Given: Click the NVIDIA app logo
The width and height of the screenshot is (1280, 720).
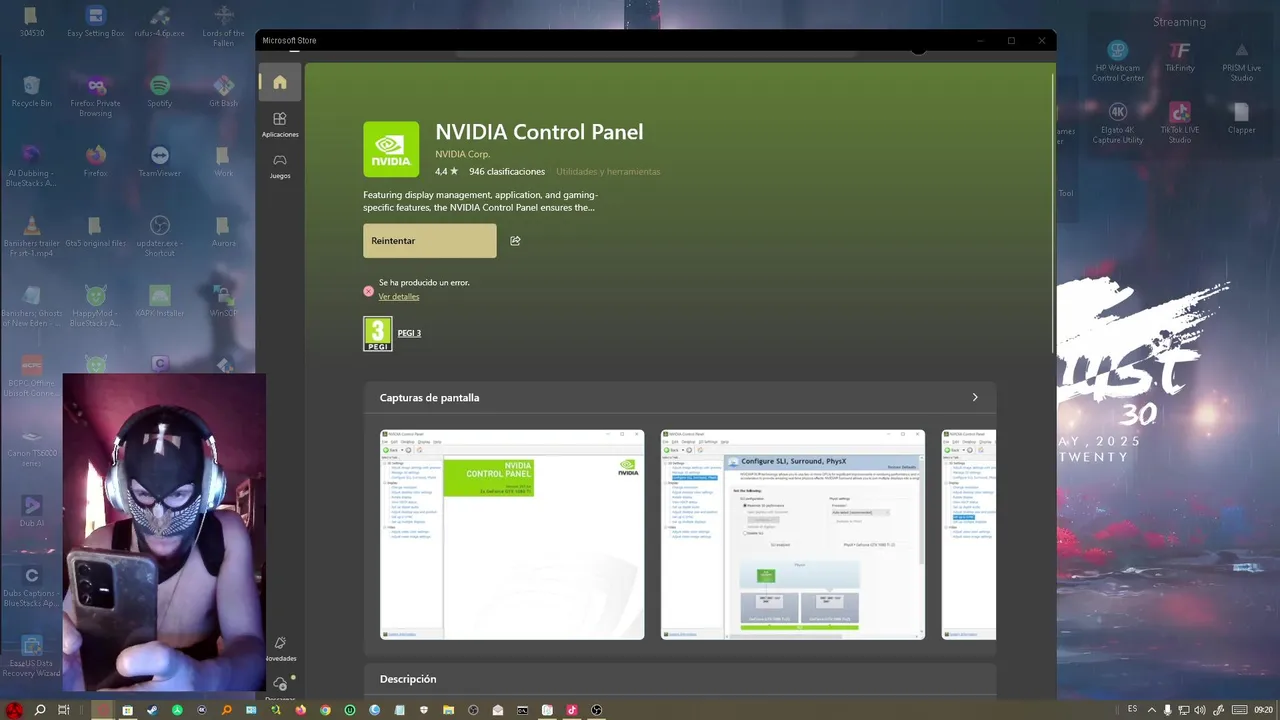Looking at the screenshot, I should (x=391, y=149).
